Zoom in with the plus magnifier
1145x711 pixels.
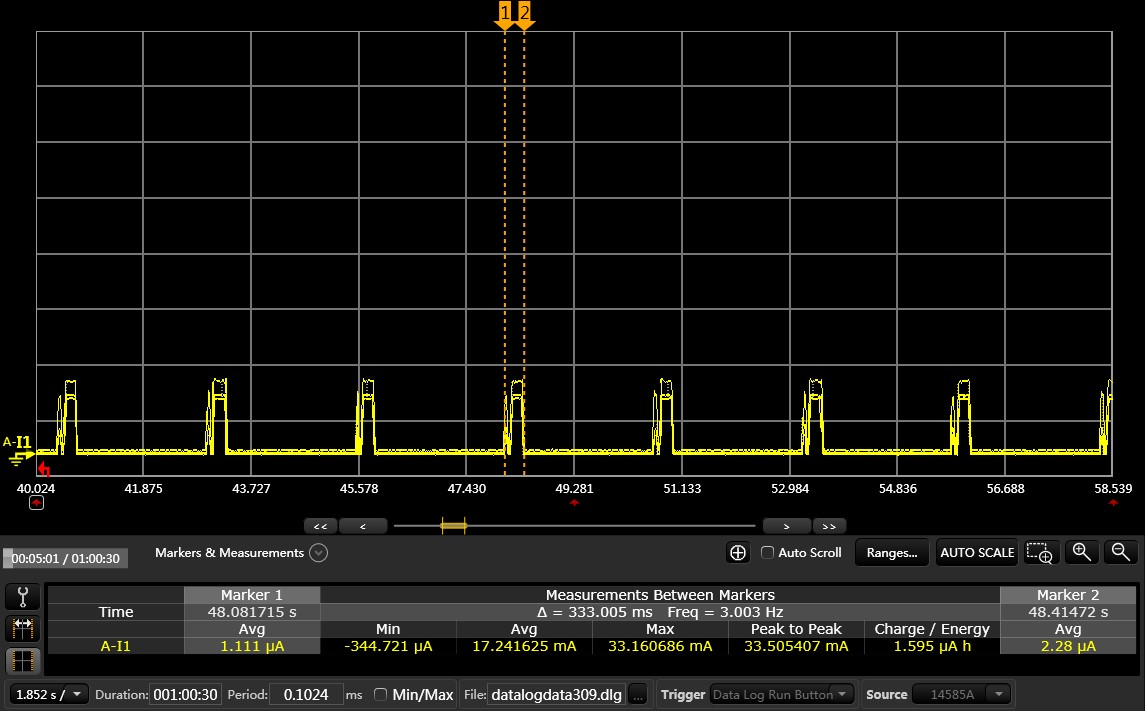(x=1081, y=553)
